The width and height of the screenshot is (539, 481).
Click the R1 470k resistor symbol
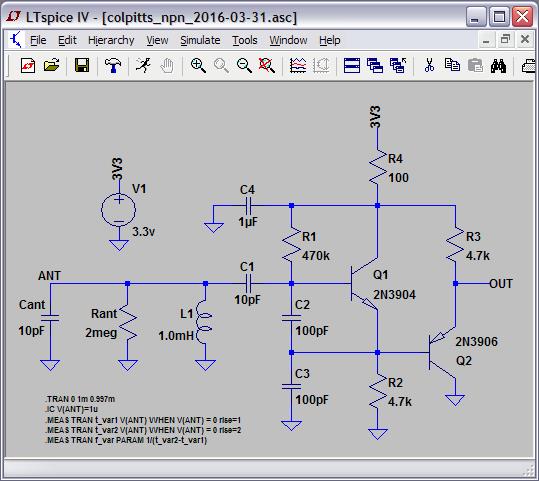pos(291,245)
